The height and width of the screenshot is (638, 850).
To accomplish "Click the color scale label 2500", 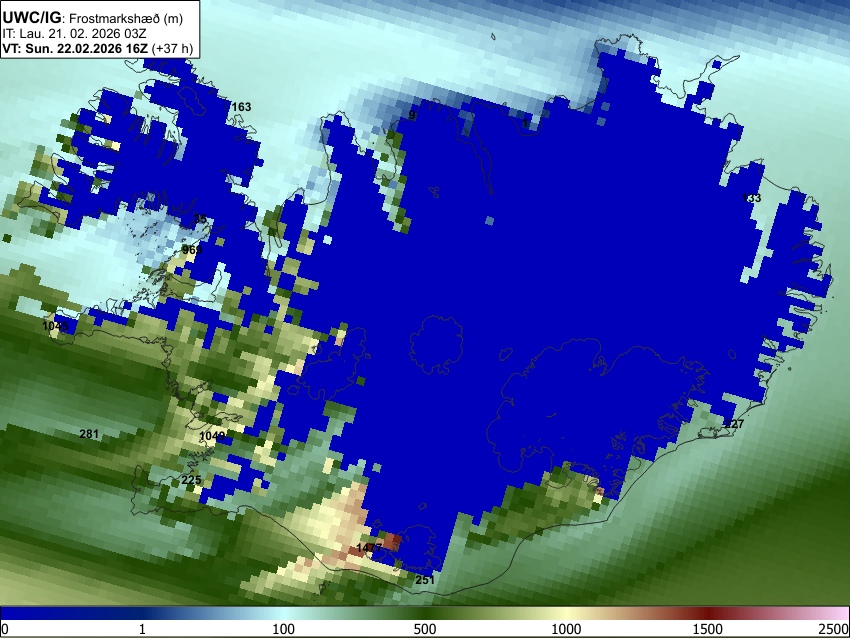I will (x=834, y=629).
